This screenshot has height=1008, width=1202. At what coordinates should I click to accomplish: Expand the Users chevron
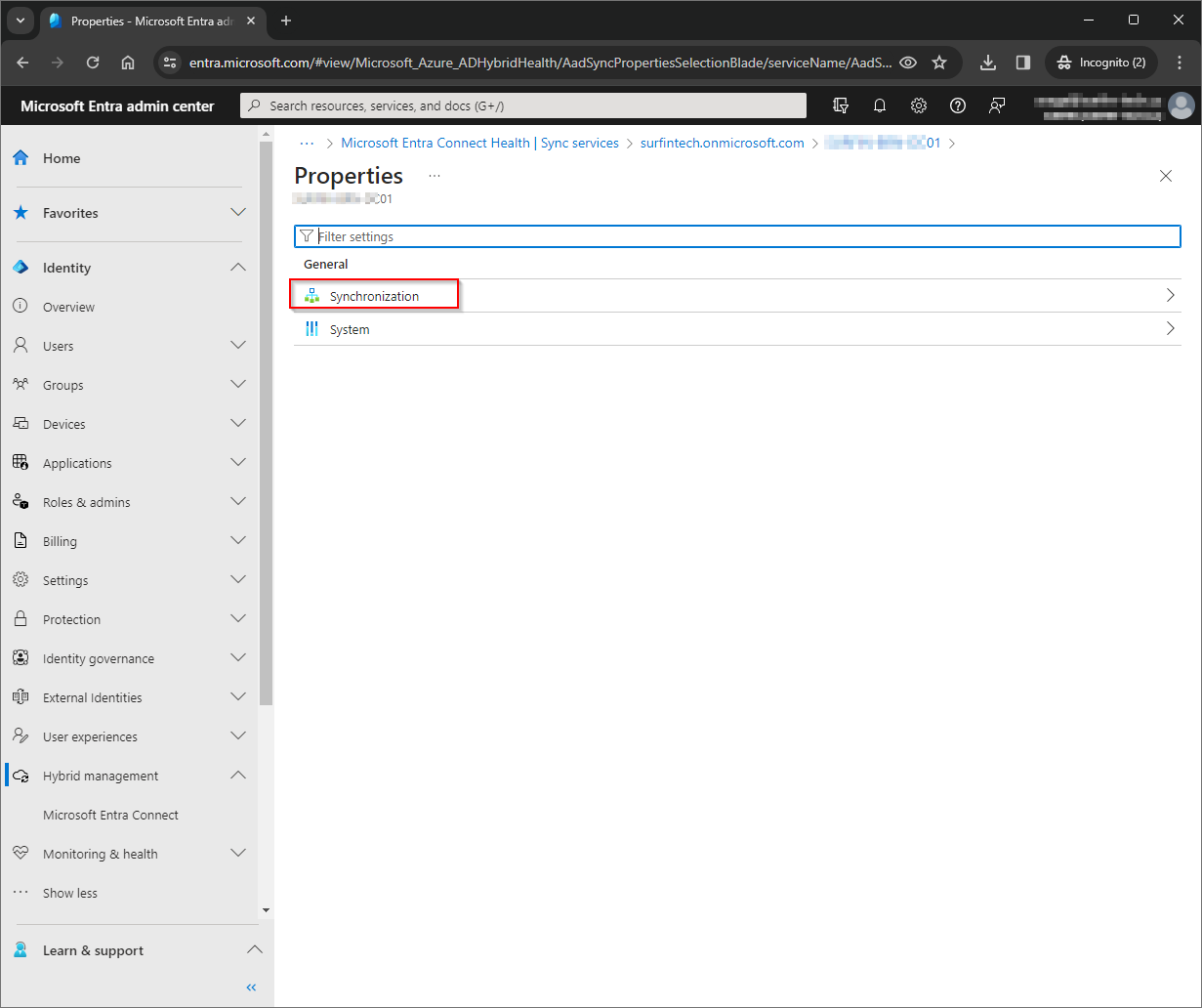pos(238,346)
